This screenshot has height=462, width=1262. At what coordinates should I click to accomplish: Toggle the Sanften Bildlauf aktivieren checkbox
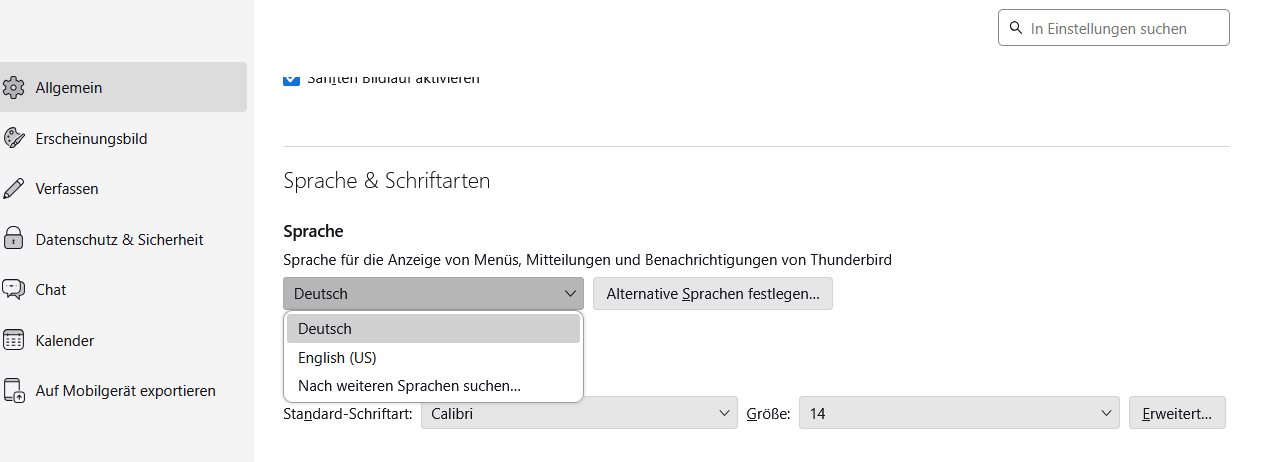click(x=292, y=78)
